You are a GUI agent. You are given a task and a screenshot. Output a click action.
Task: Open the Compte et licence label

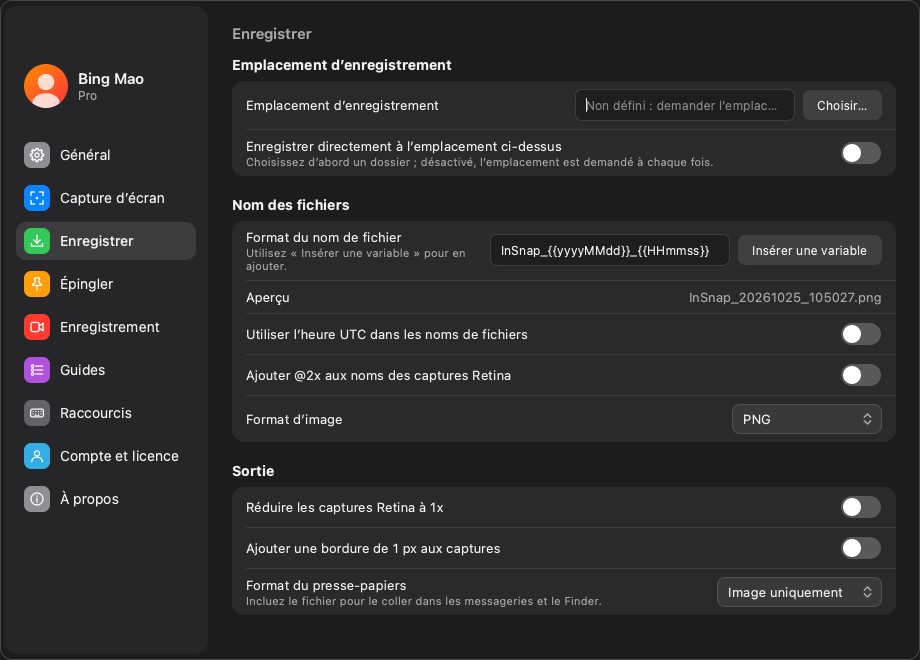119,456
